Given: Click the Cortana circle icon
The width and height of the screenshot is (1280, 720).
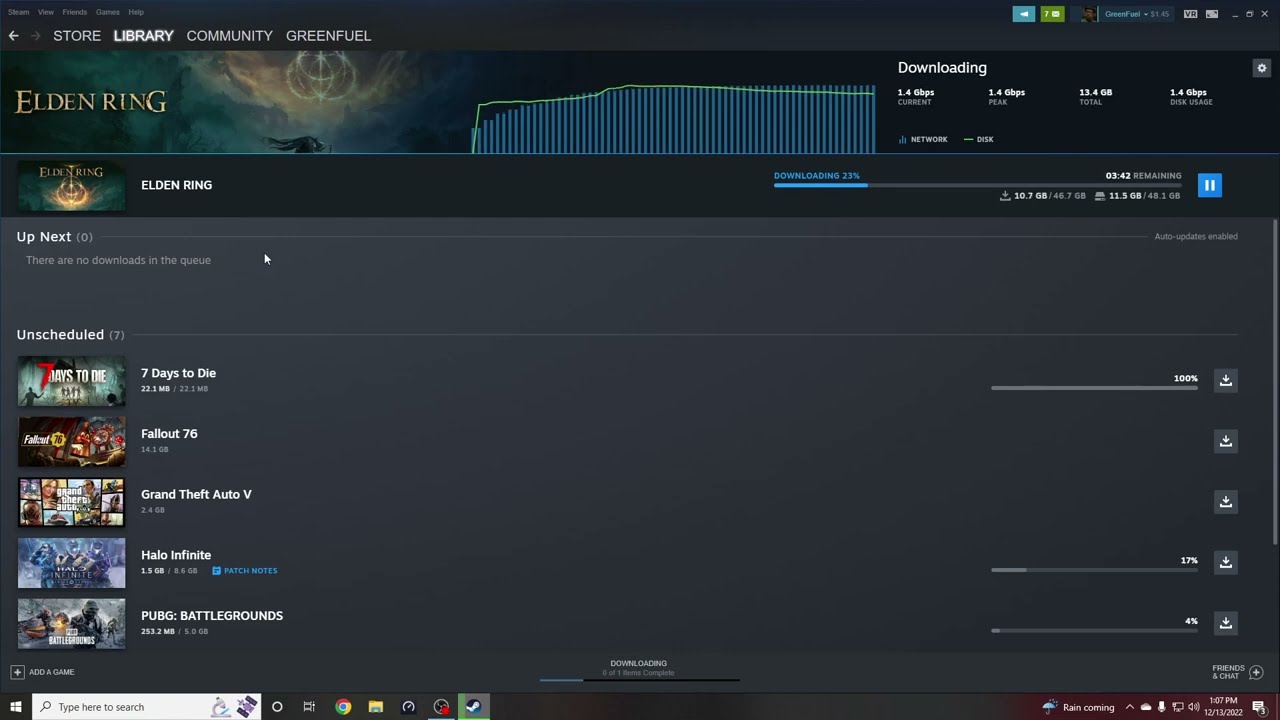Looking at the screenshot, I should click(x=277, y=707).
